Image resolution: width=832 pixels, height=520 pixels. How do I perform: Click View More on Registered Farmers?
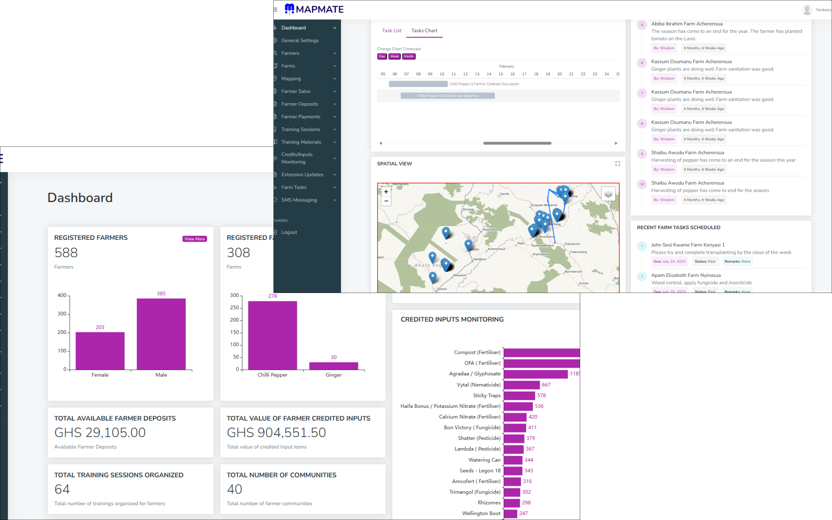click(194, 239)
